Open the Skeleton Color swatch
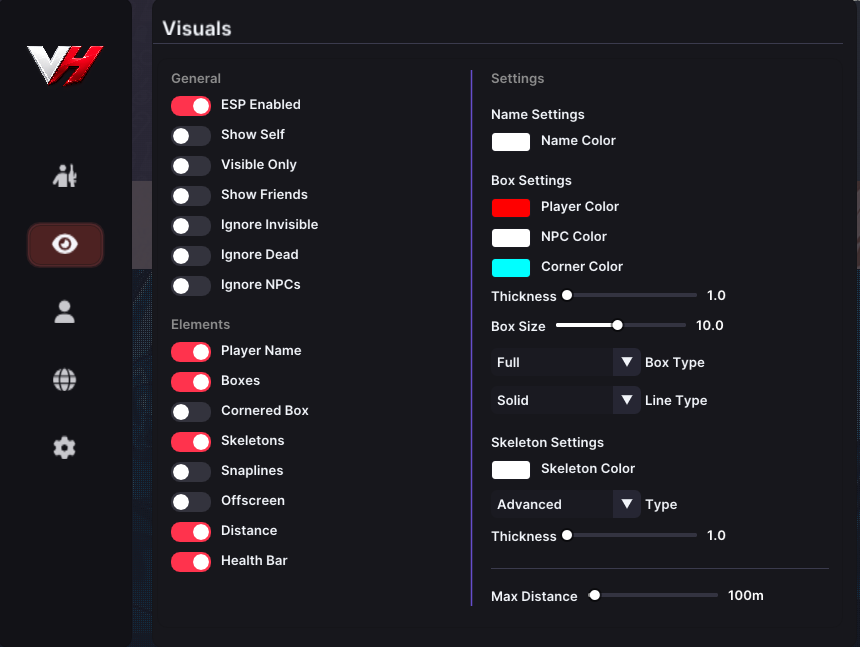 tap(511, 470)
